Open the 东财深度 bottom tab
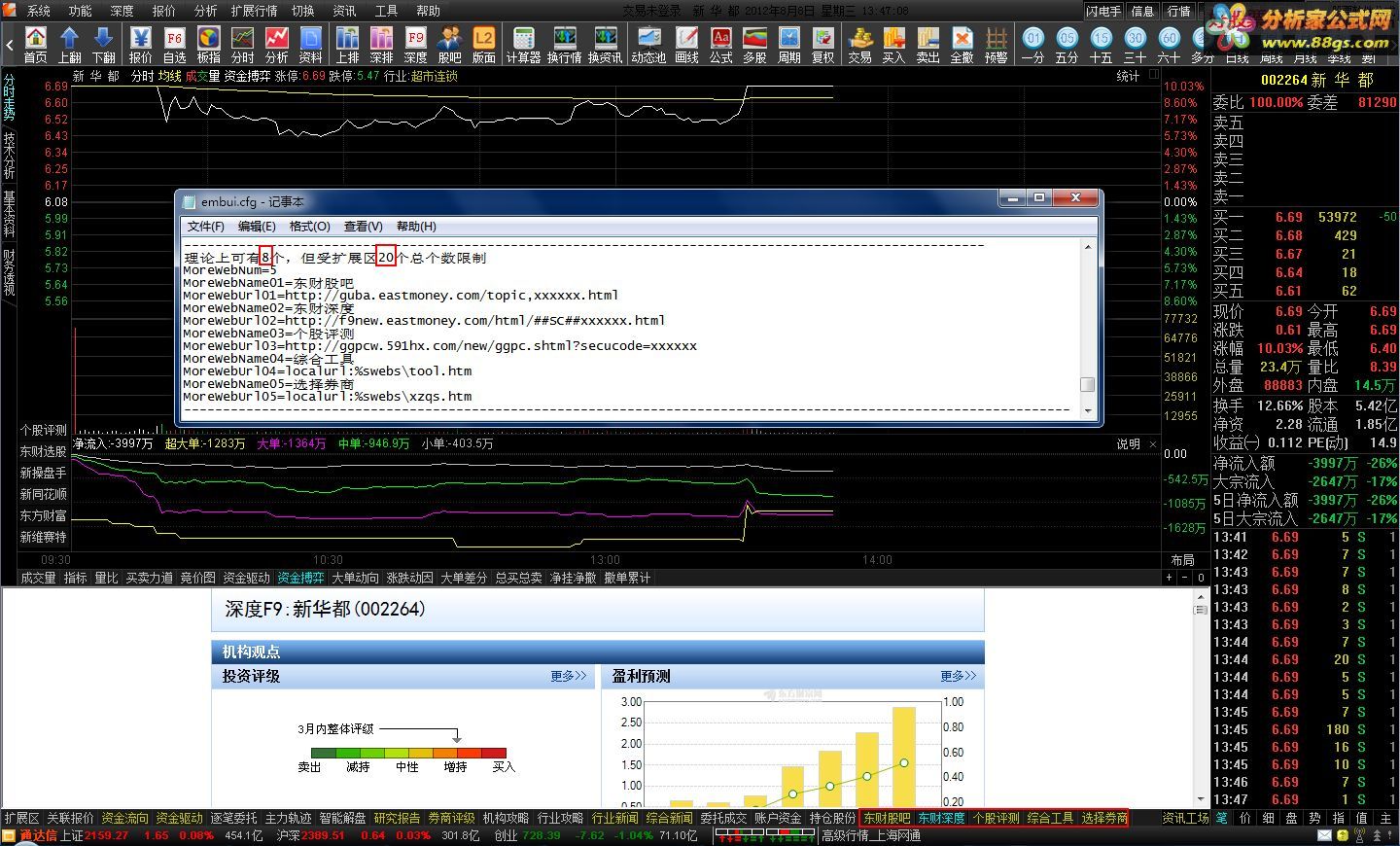This screenshot has height=846, width=1400. point(941,819)
